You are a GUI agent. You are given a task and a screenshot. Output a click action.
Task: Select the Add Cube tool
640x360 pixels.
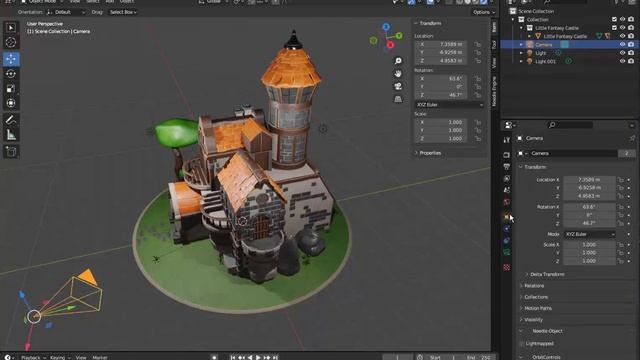(11, 151)
